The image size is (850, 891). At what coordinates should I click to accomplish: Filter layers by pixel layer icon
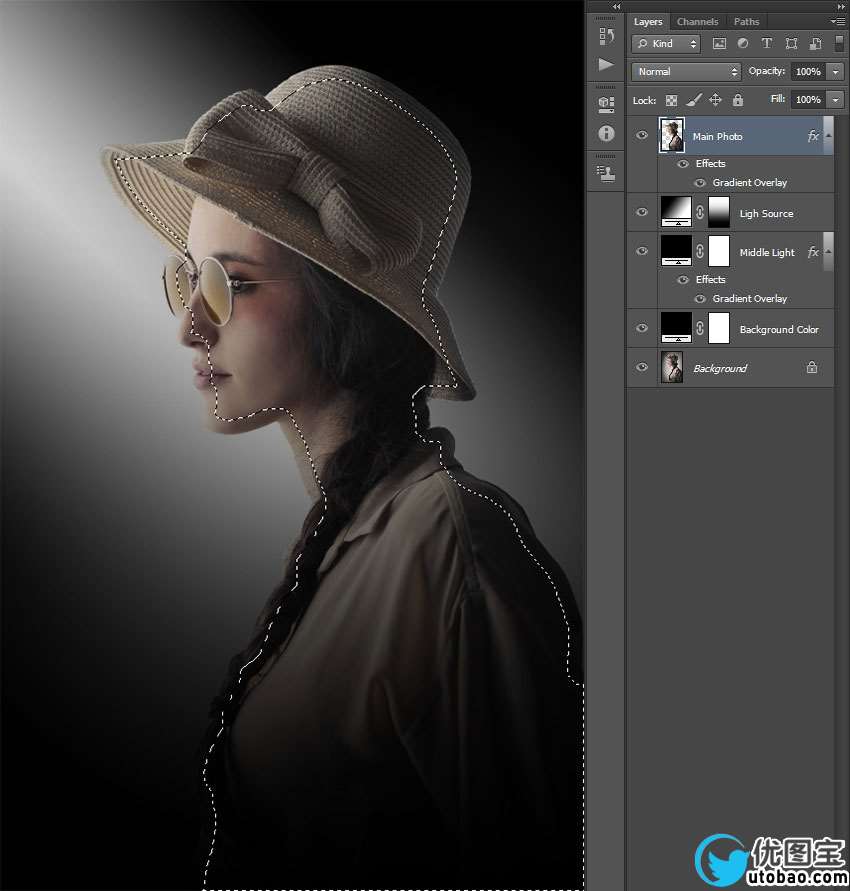pos(719,44)
